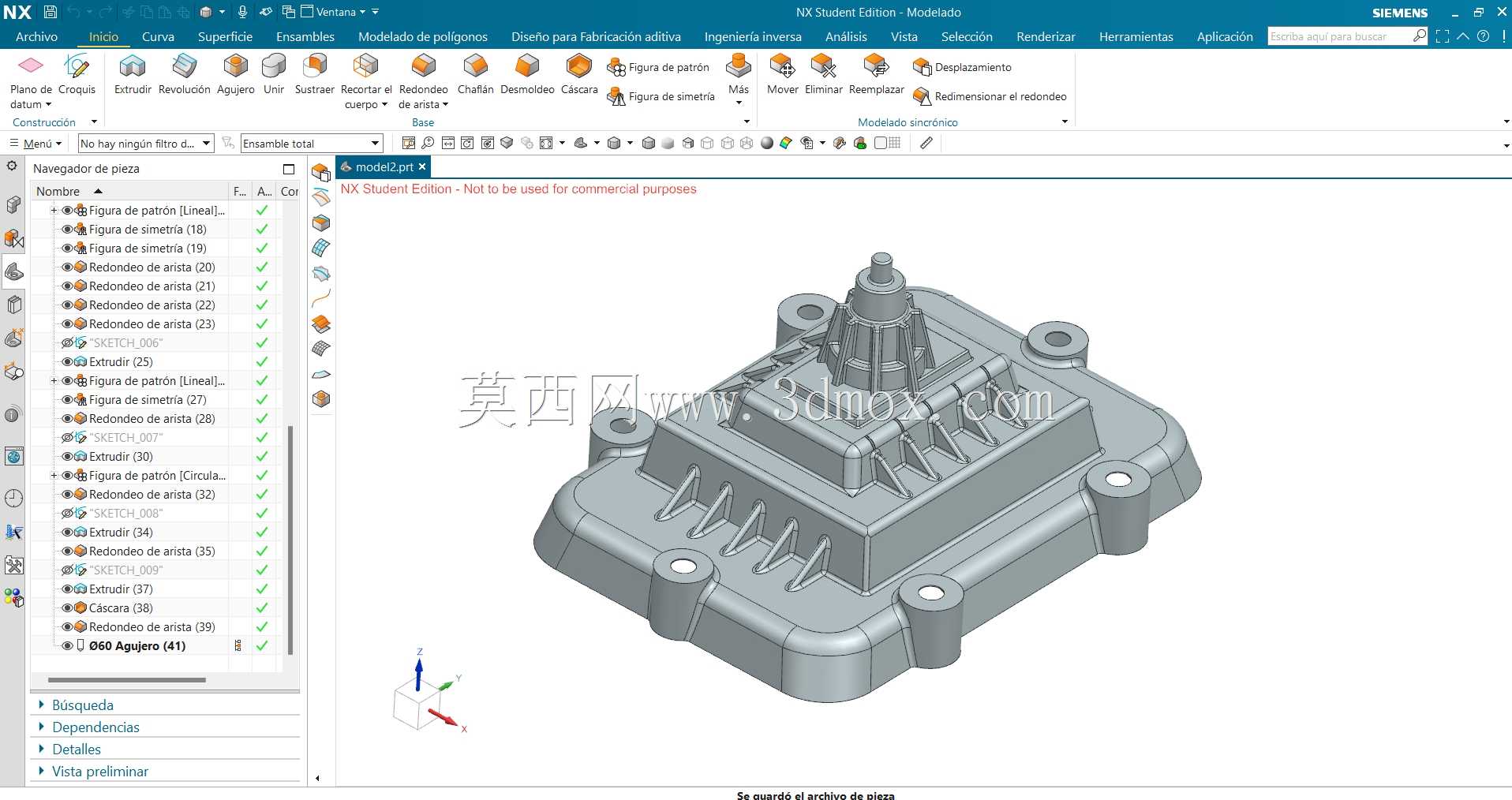The width and height of the screenshot is (1512, 800).
Task: Collapse the resource bar arrow
Action: 317,778
